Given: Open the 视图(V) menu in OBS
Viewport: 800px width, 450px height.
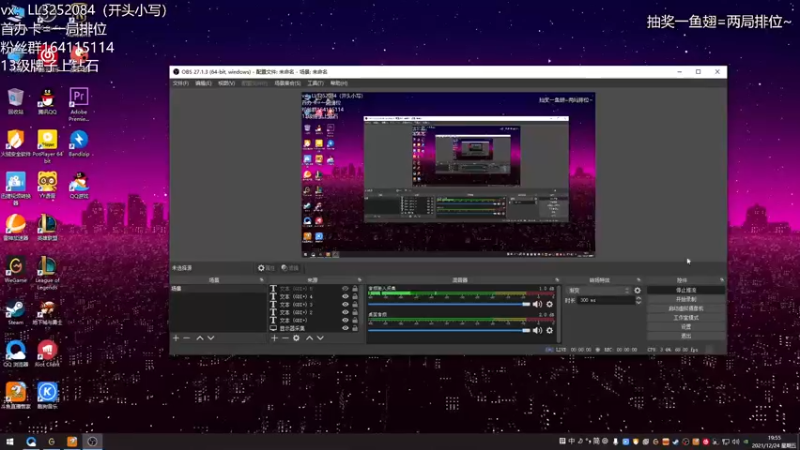Looking at the screenshot, I should pyautogui.click(x=227, y=83).
